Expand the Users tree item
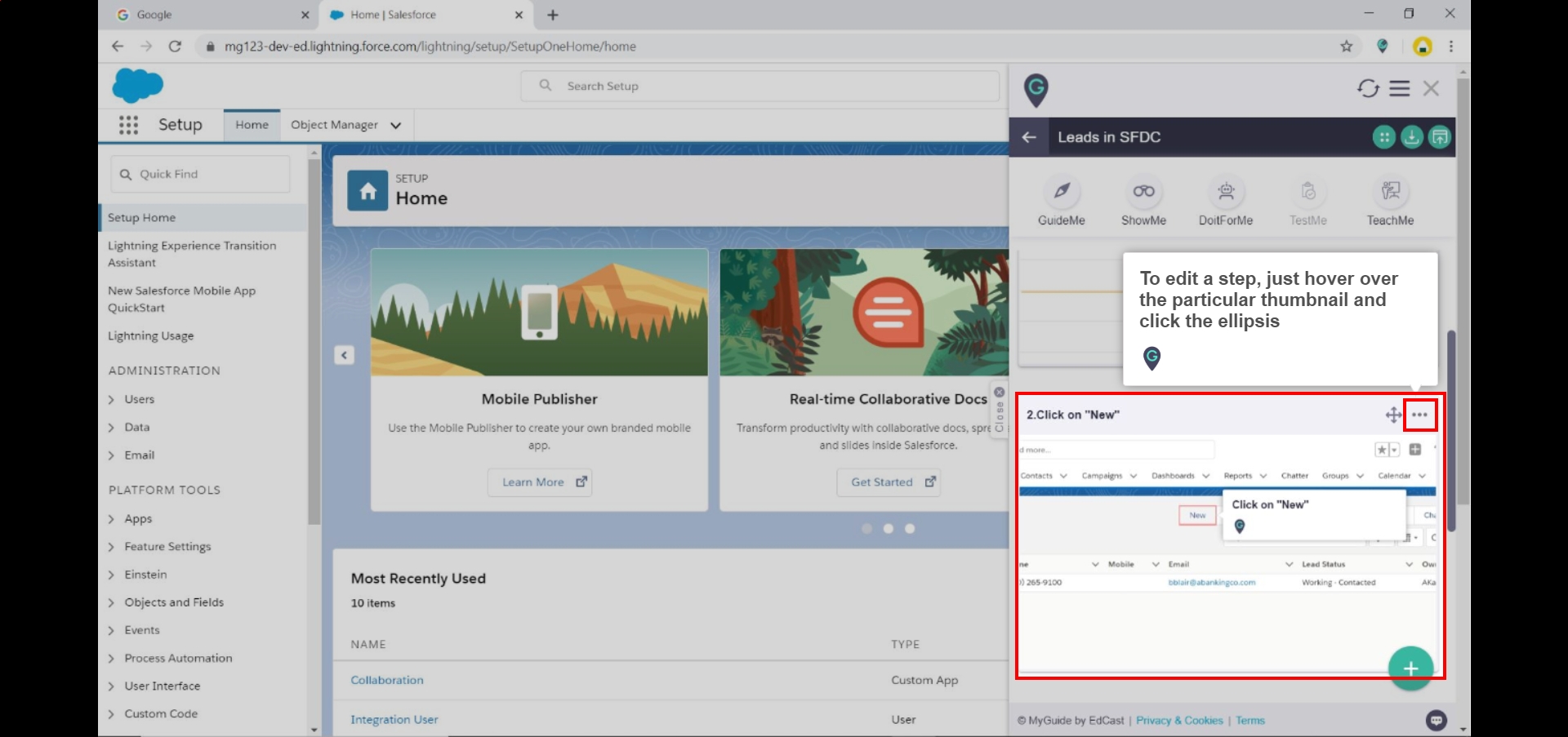This screenshot has width=1568, height=737. [x=111, y=400]
